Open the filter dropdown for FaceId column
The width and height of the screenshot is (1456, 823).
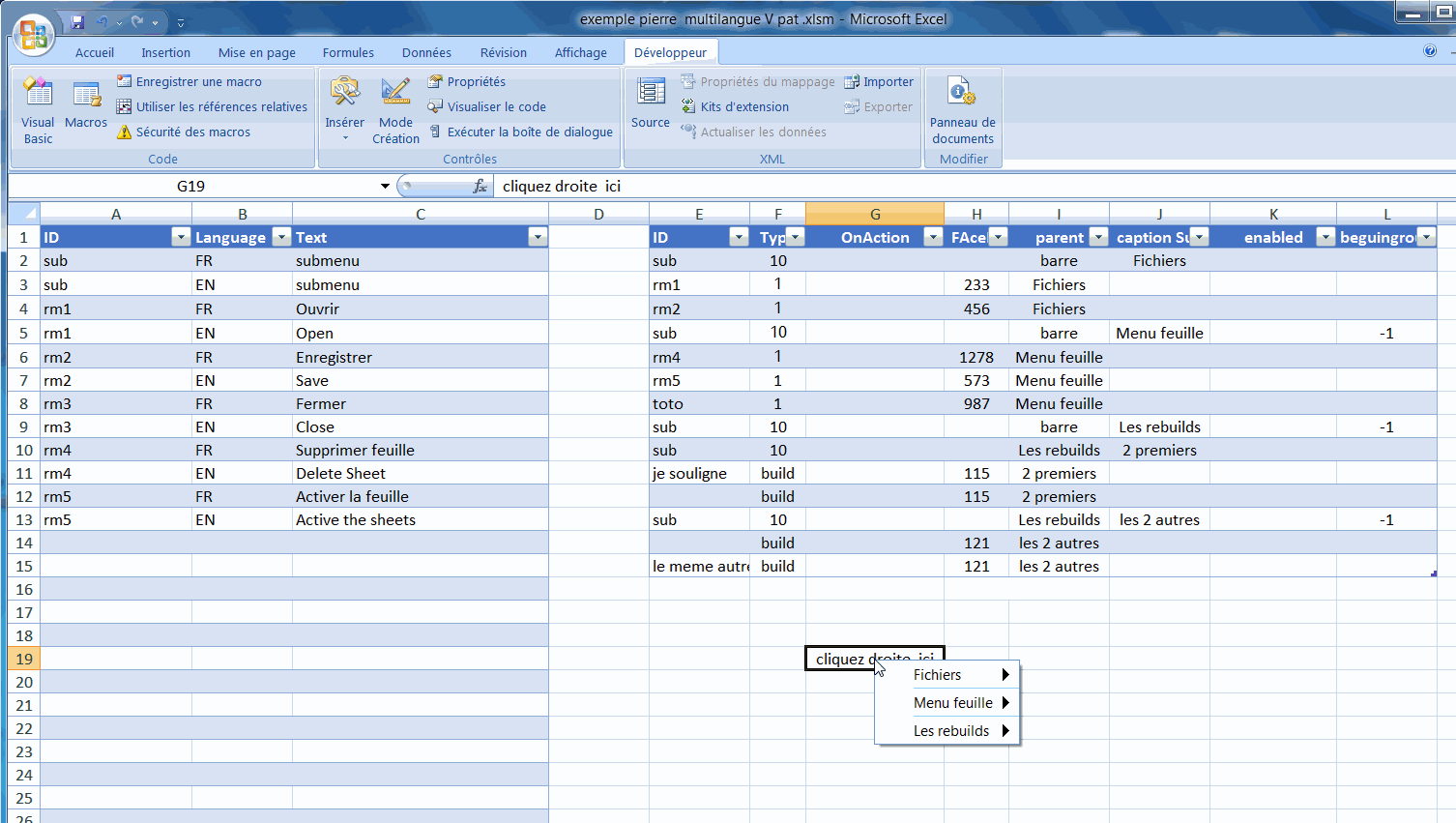(999, 237)
